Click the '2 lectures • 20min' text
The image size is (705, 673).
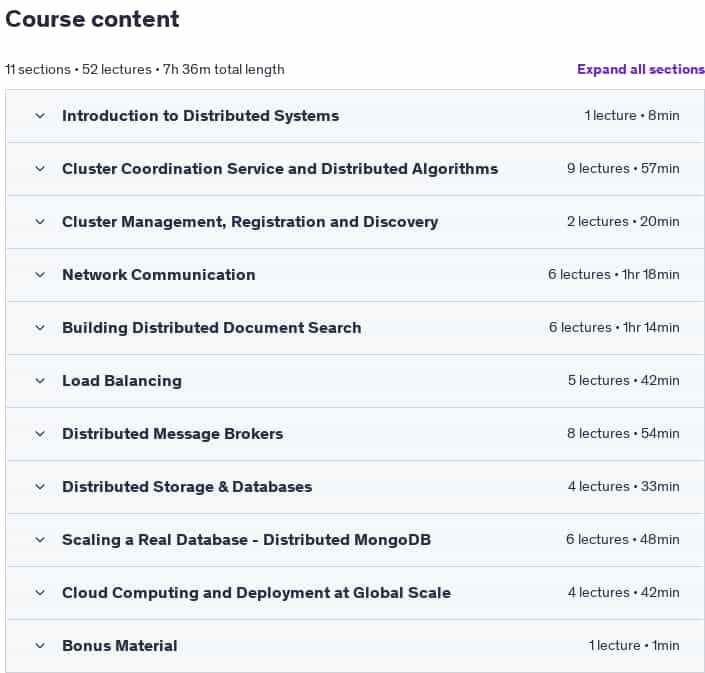623,222
